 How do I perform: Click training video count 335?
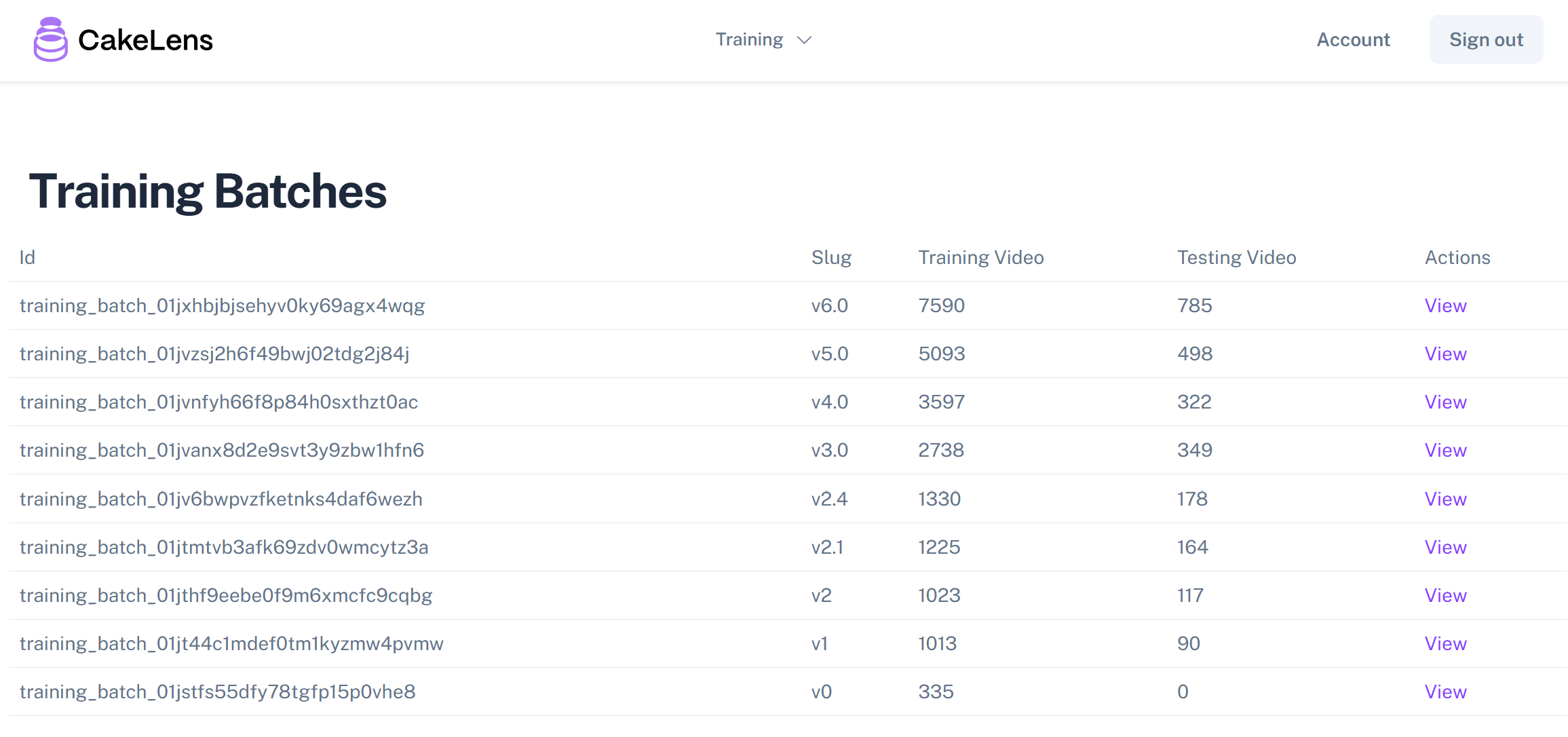pyautogui.click(x=936, y=692)
